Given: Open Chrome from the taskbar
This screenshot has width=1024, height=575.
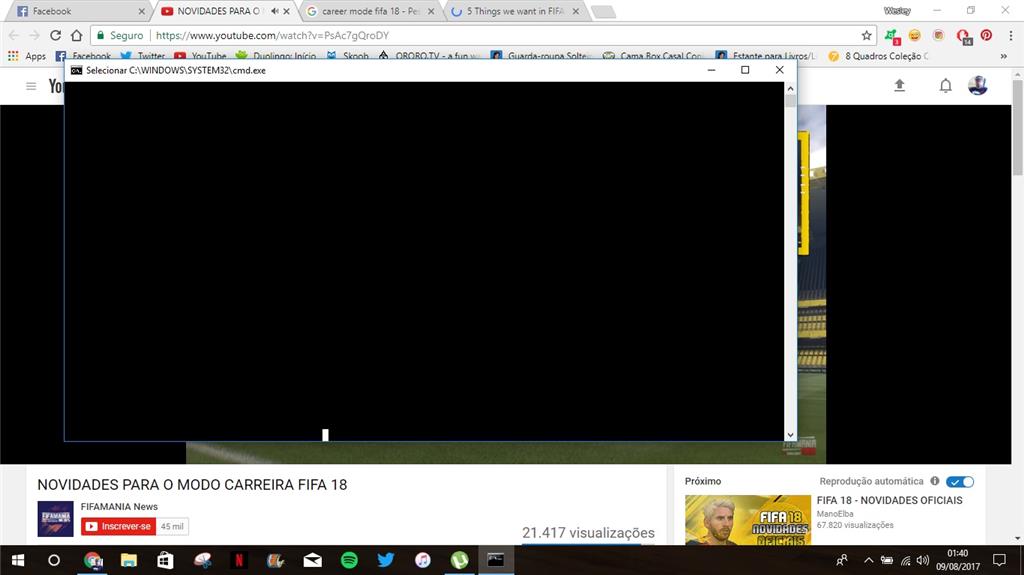Looking at the screenshot, I should [93, 560].
